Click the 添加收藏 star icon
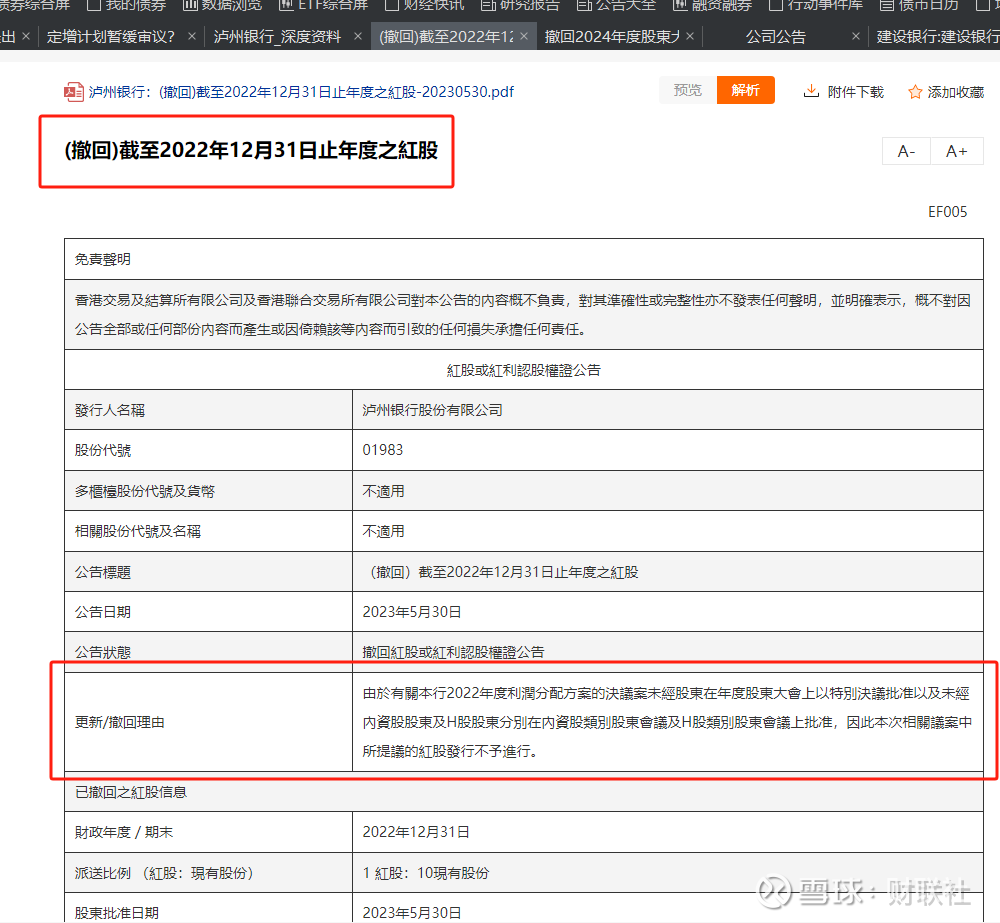 pyautogui.click(x=915, y=92)
